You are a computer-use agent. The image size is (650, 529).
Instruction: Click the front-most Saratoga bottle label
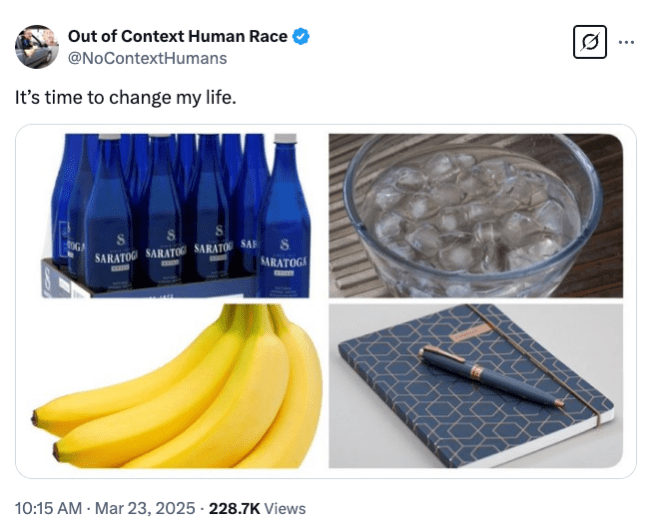tap(283, 264)
